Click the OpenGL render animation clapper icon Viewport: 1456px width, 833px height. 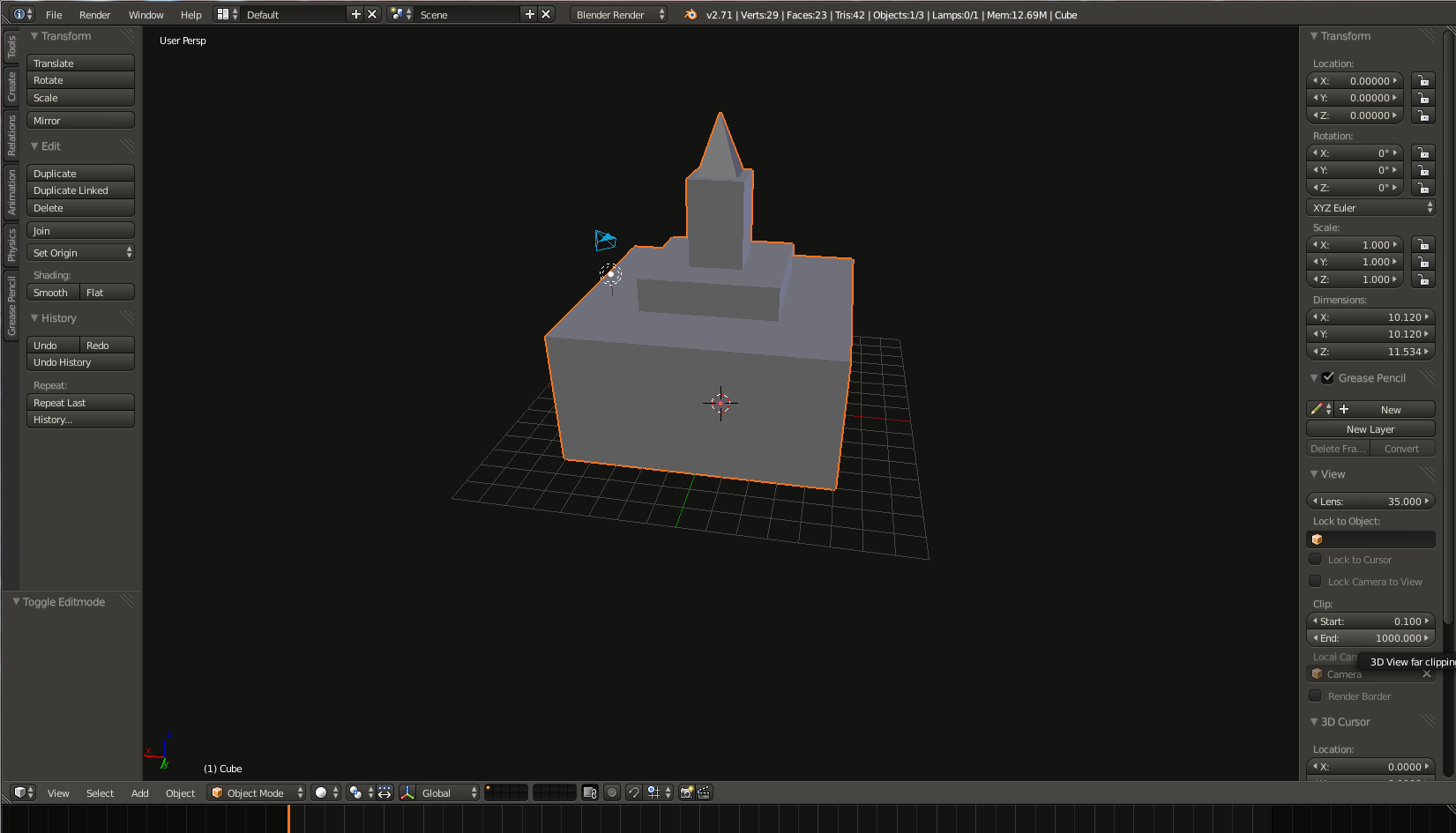(704, 792)
